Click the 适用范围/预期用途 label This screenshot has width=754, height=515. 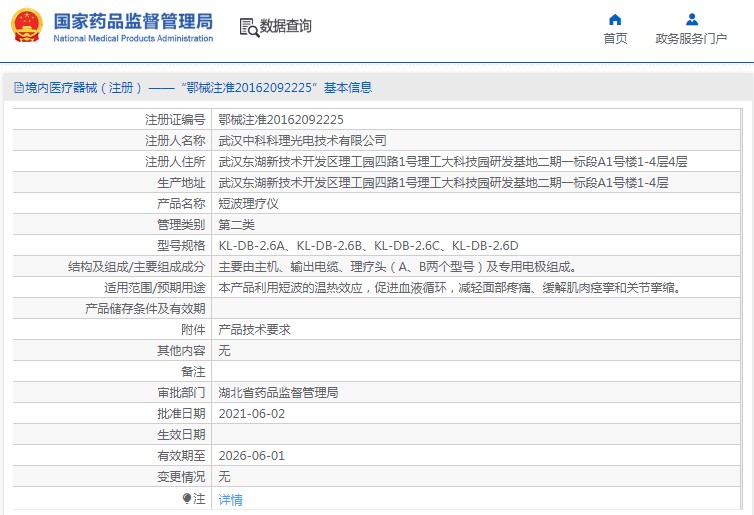[155, 288]
